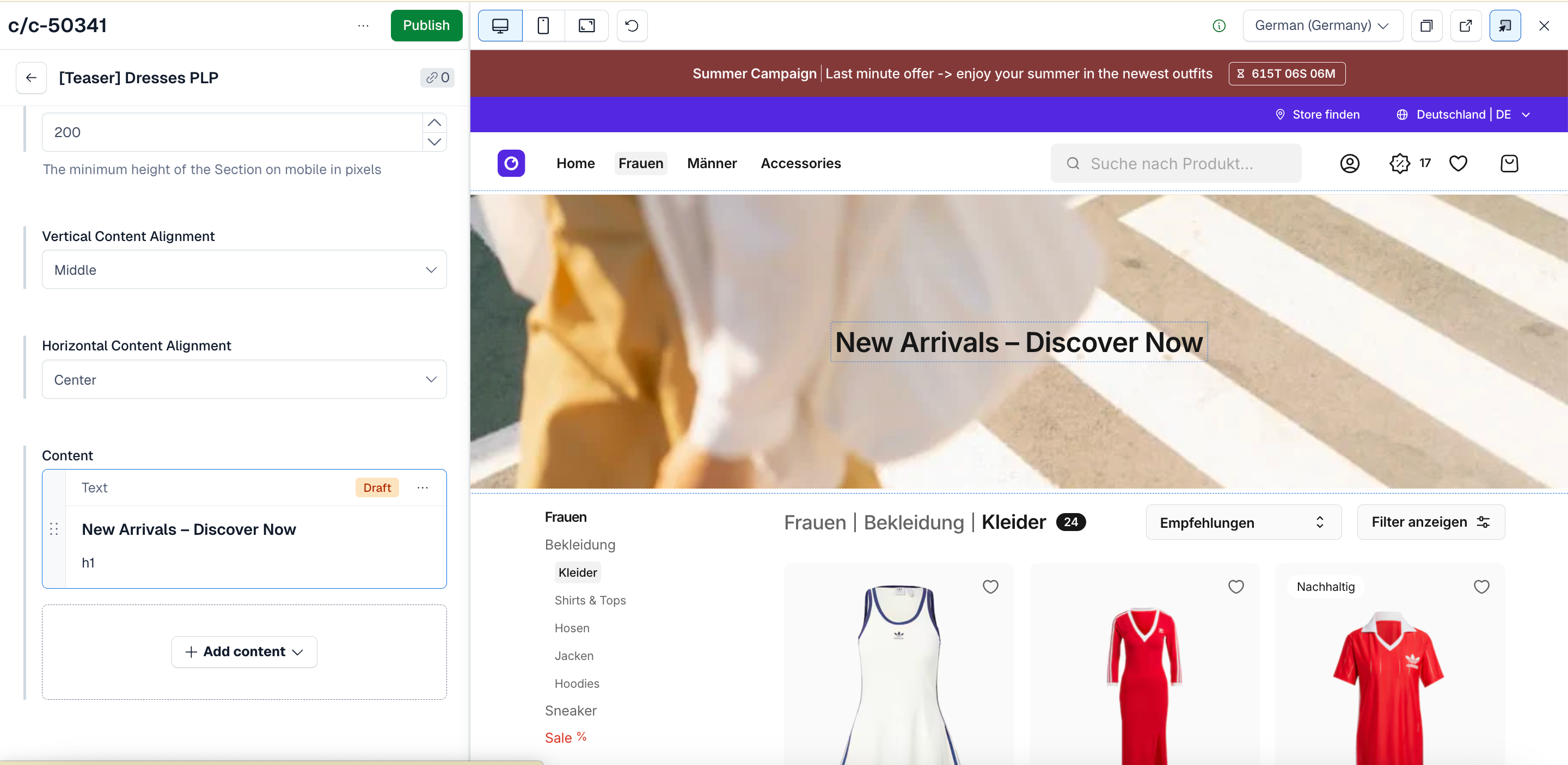The height and width of the screenshot is (765, 1568).
Task: Click the Publish button
Action: pyautogui.click(x=426, y=26)
